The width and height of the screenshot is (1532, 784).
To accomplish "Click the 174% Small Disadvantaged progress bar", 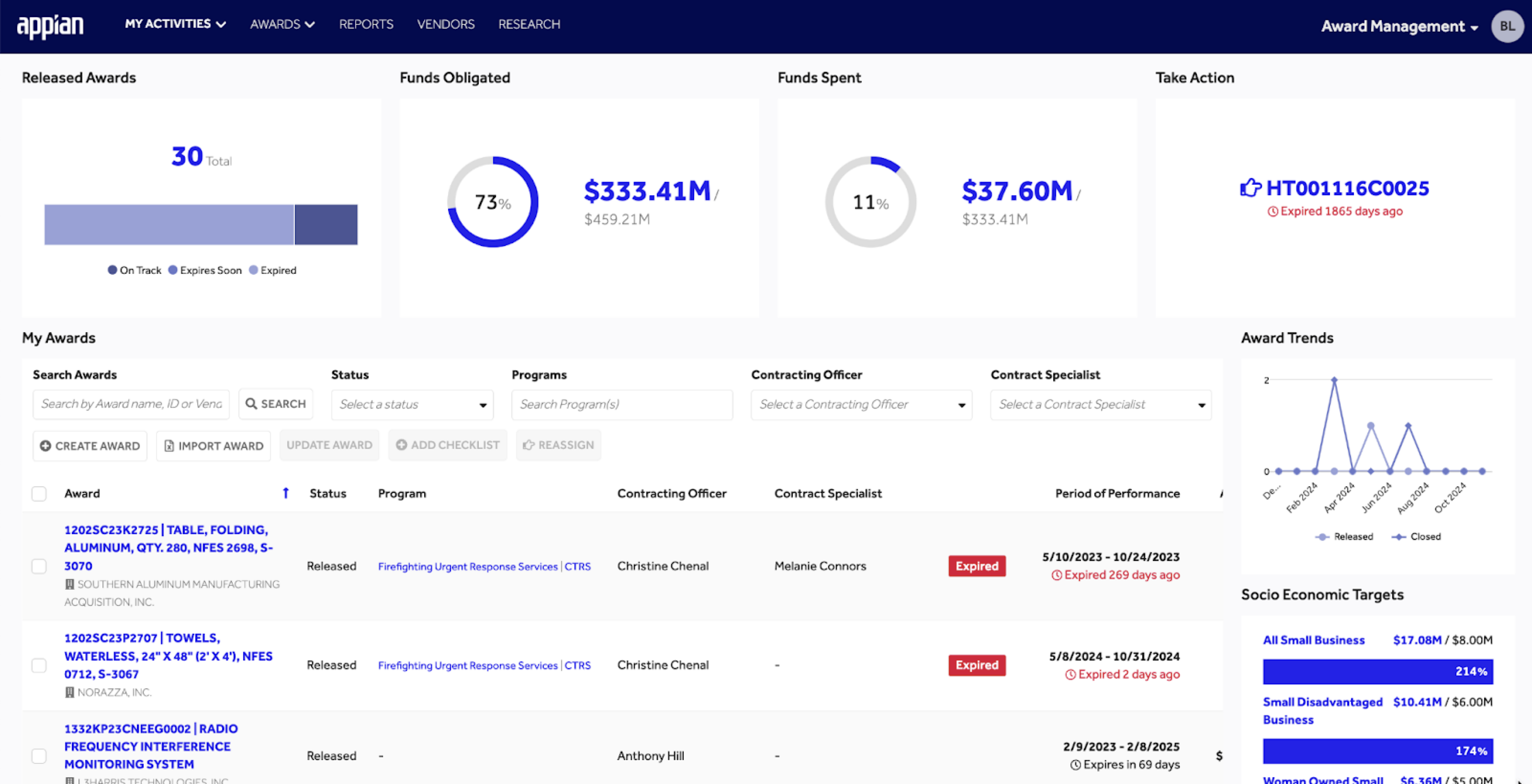I will (x=1378, y=751).
